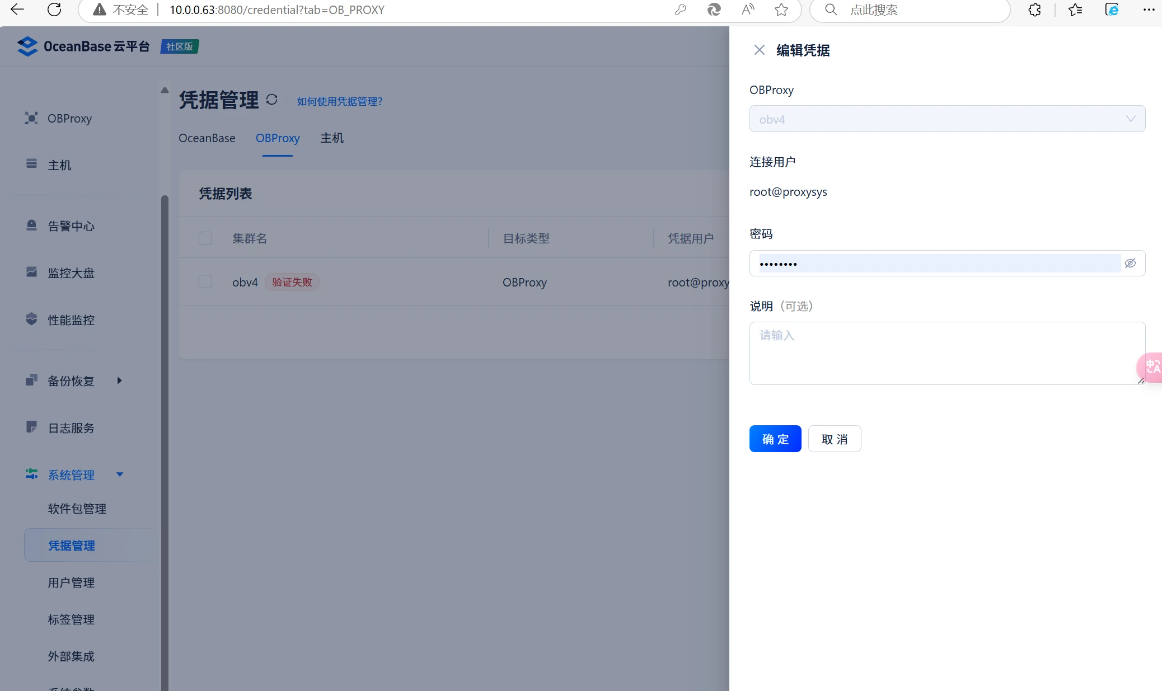Open the OBProxy obv4 dropdown
Viewport: 1162px width, 691px height.
point(946,119)
